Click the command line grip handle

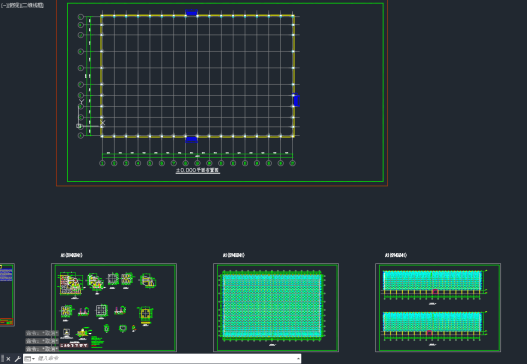point(2,359)
